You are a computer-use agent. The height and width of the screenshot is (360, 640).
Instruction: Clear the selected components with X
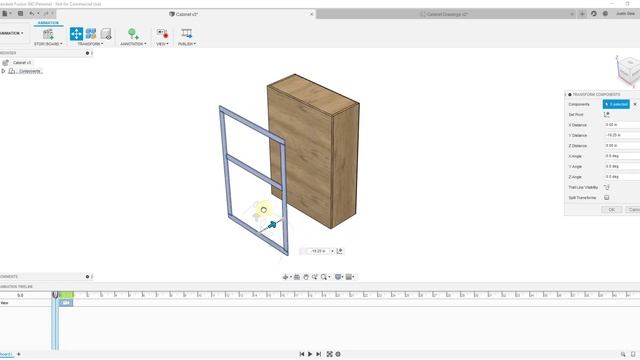635,104
